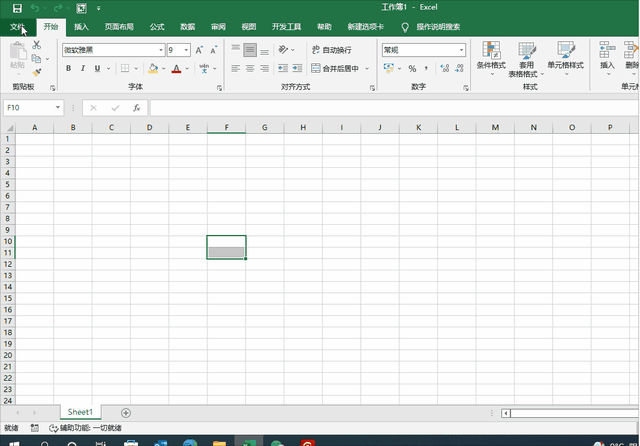Click 合并后居中 merge and center button
Viewport: 640px width, 446px height.
[335, 68]
